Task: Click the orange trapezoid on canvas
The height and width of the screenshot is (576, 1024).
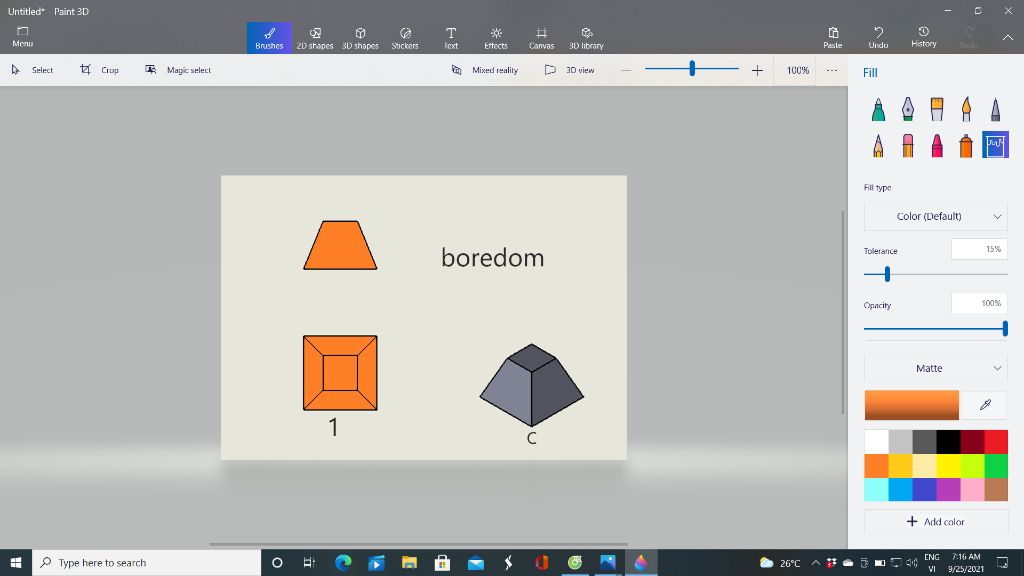Action: coord(340,247)
